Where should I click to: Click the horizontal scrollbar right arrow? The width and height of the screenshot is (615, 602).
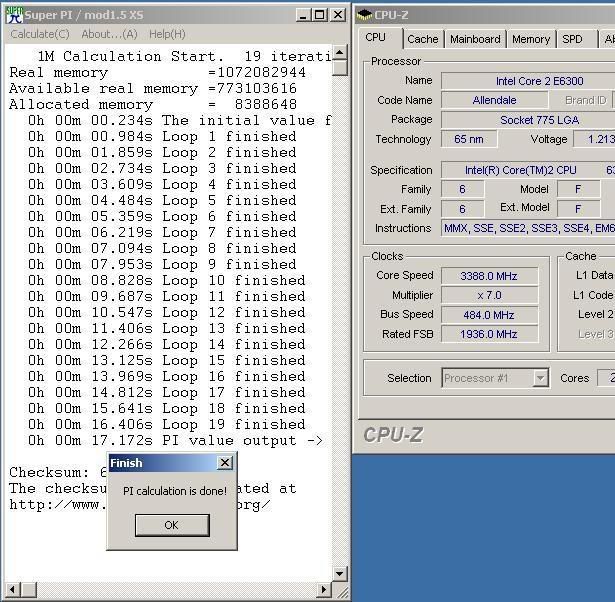pyautogui.click(x=324, y=589)
